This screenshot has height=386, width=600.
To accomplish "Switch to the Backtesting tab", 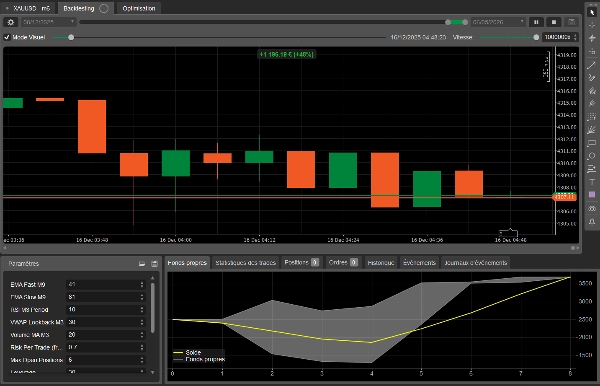I will [86, 8].
